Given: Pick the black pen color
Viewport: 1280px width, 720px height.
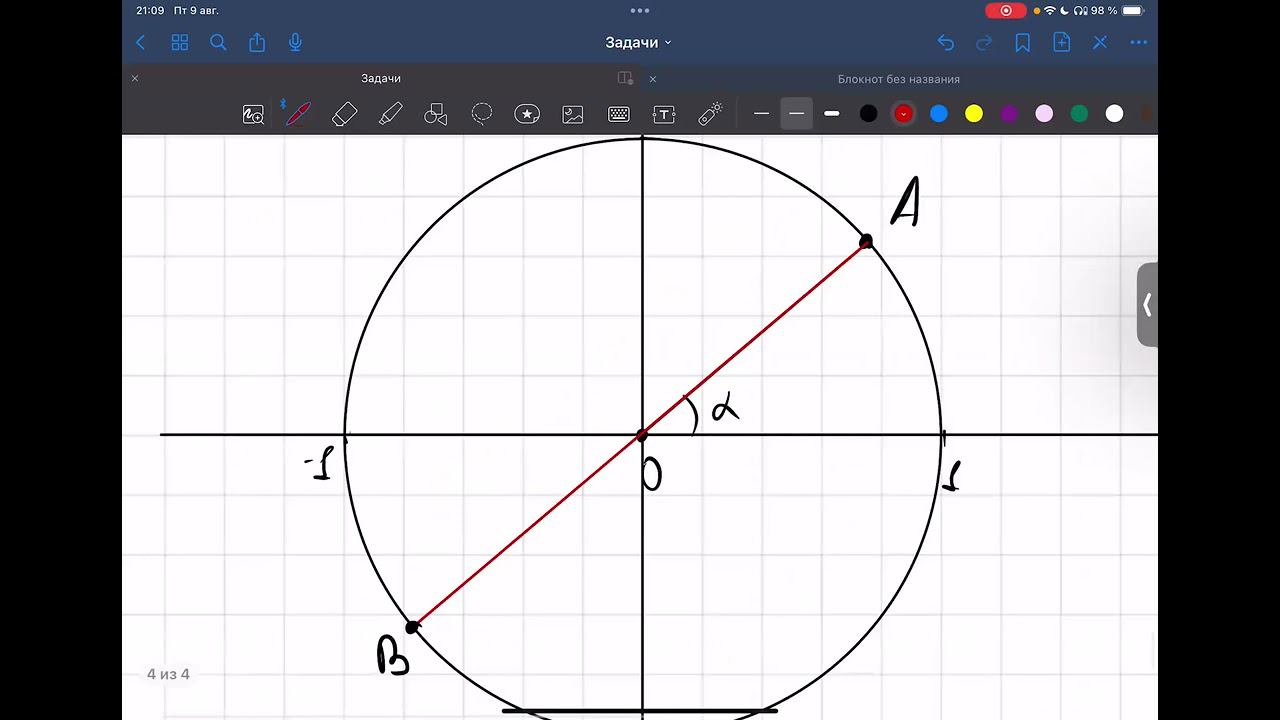Looking at the screenshot, I should 868,114.
